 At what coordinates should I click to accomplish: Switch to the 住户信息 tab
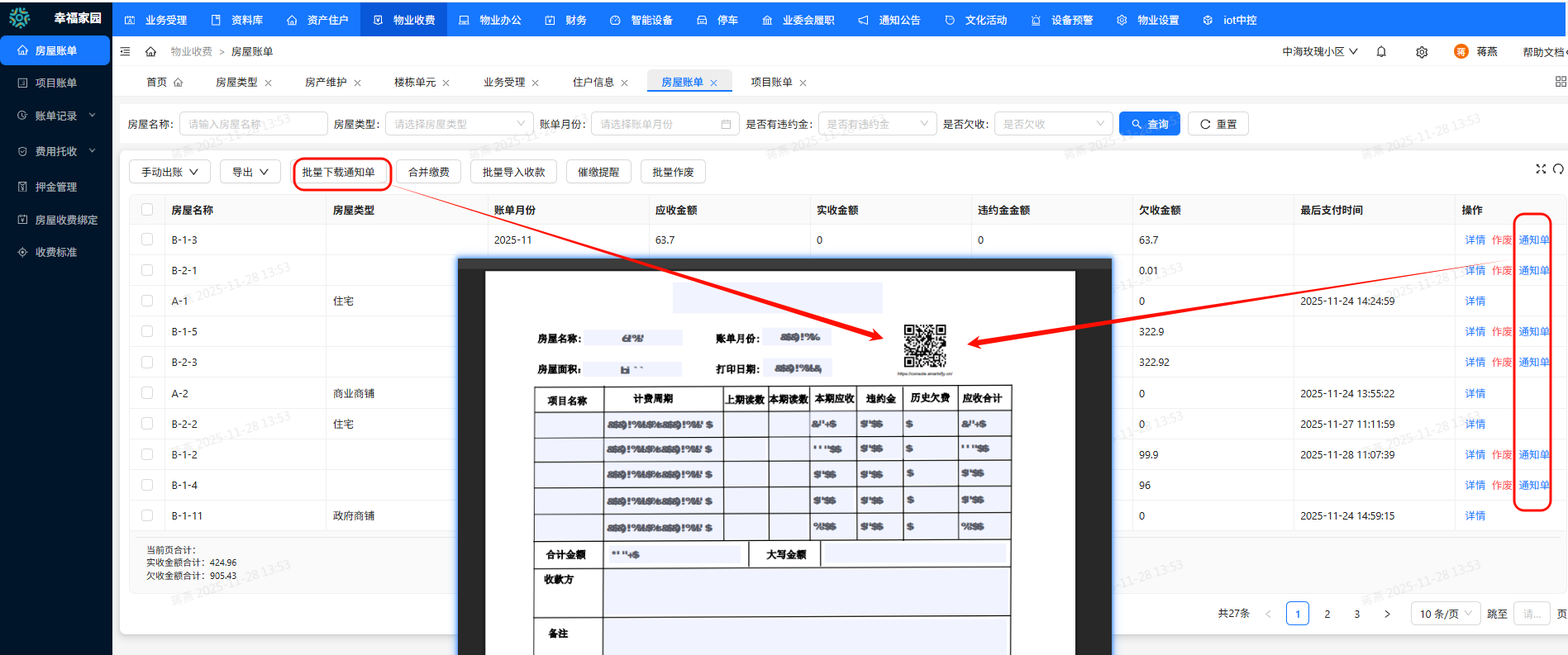coord(593,82)
